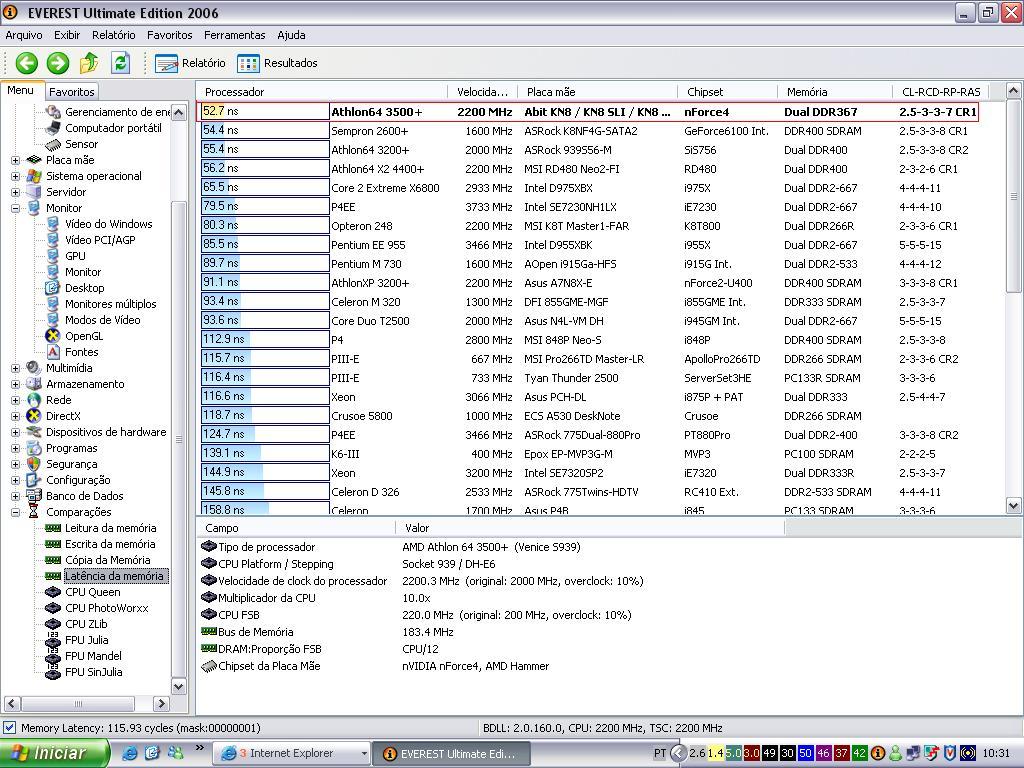1024x768 pixels.
Task: Select the Desktop tree icon
Action: pyautogui.click(x=53, y=288)
